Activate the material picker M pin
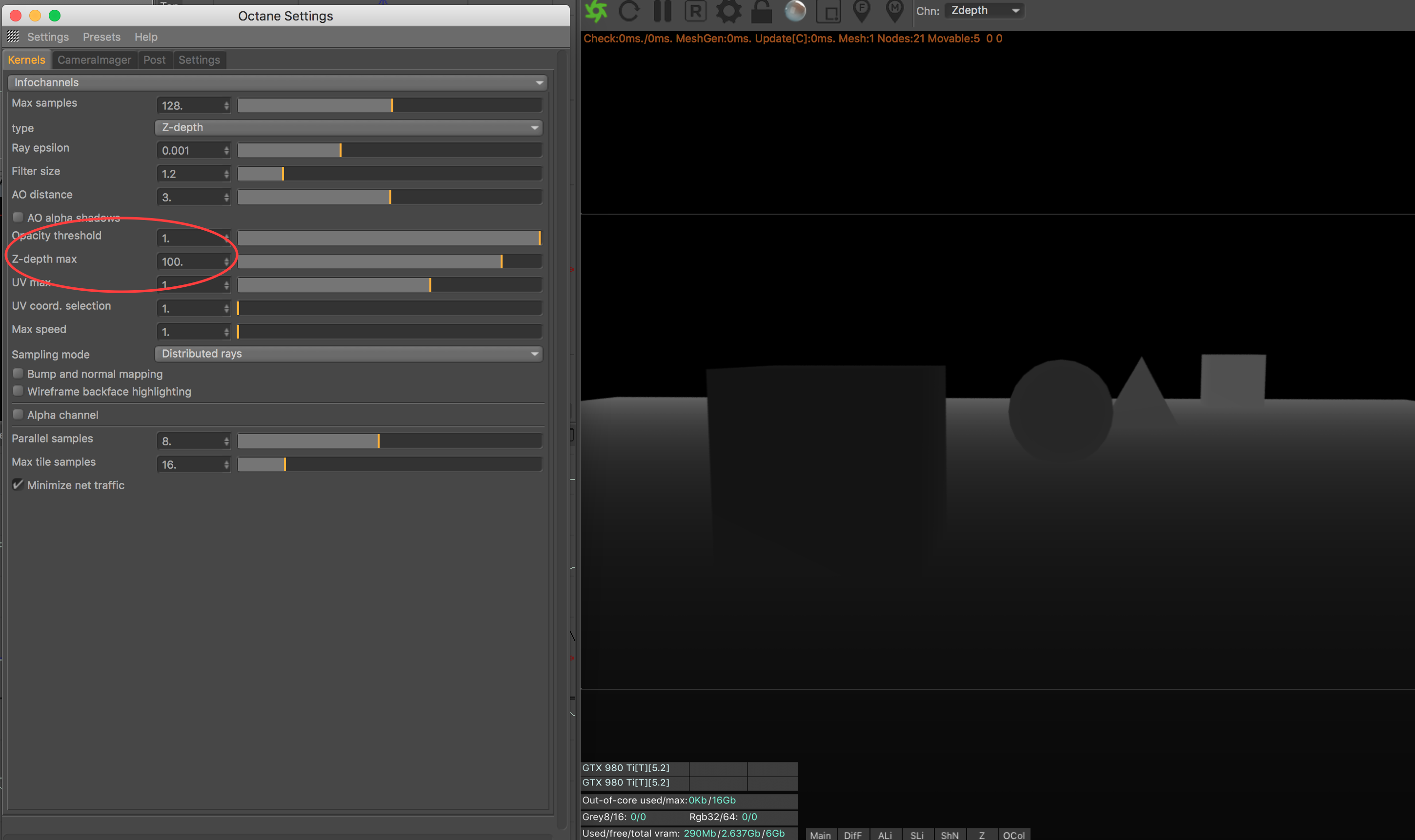Viewport: 1415px width, 840px height. [895, 11]
